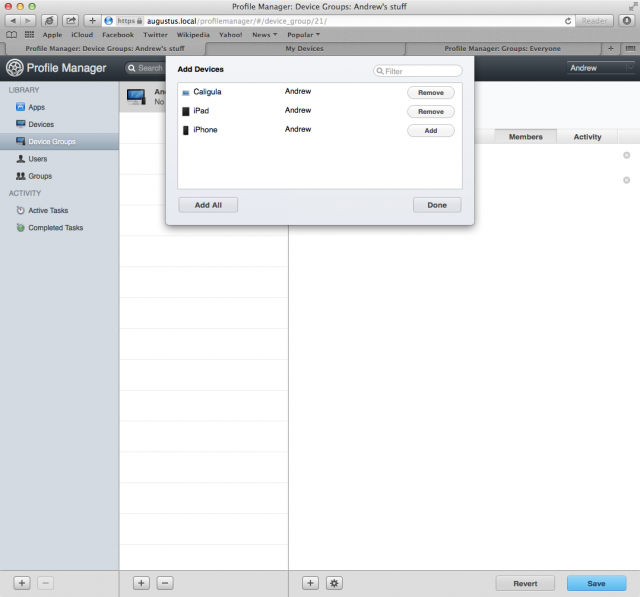Open a new Safari tab with plus icon
This screenshot has width=640, height=597.
(611, 49)
